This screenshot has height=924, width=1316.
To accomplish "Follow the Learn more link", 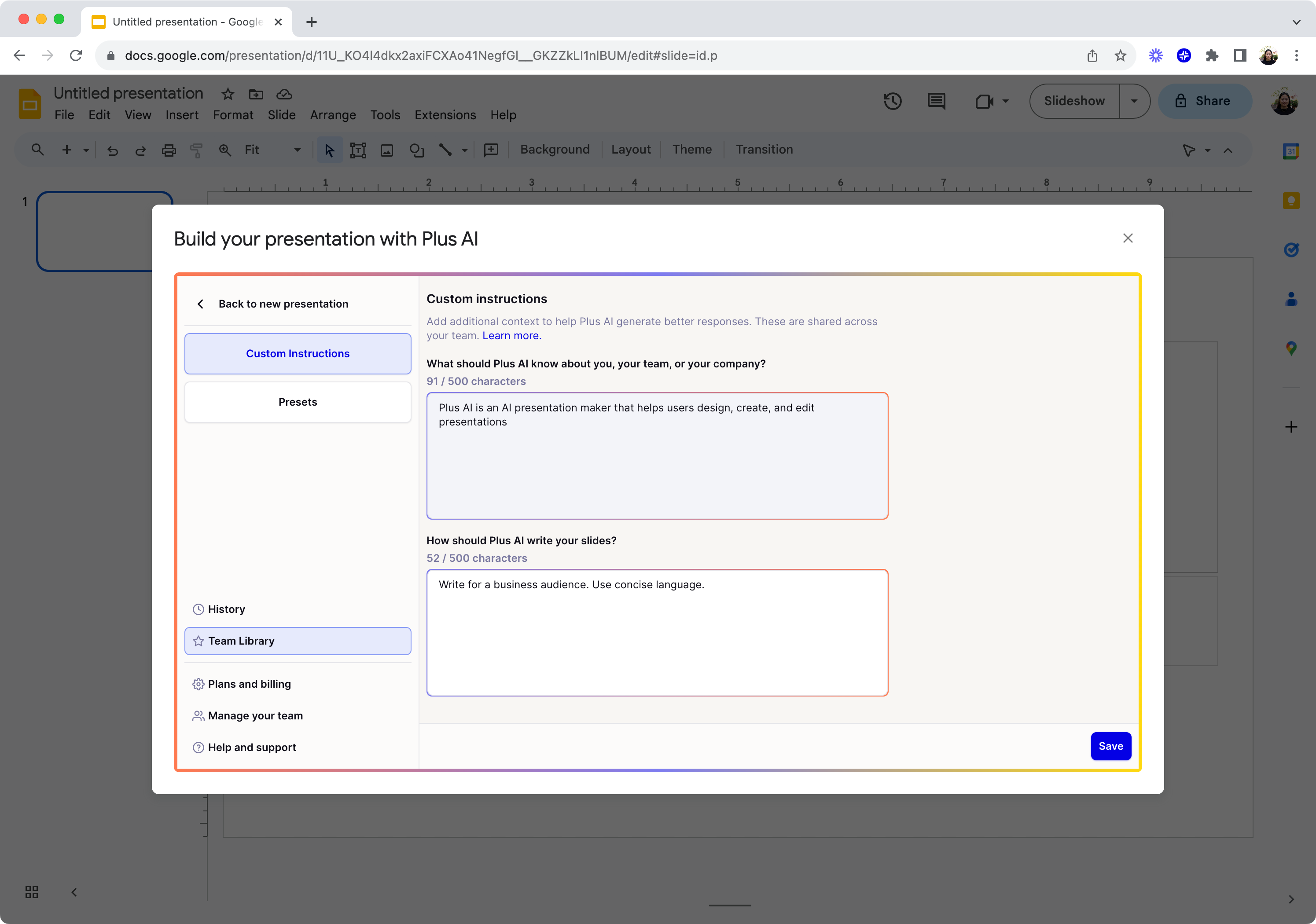I will 512,336.
